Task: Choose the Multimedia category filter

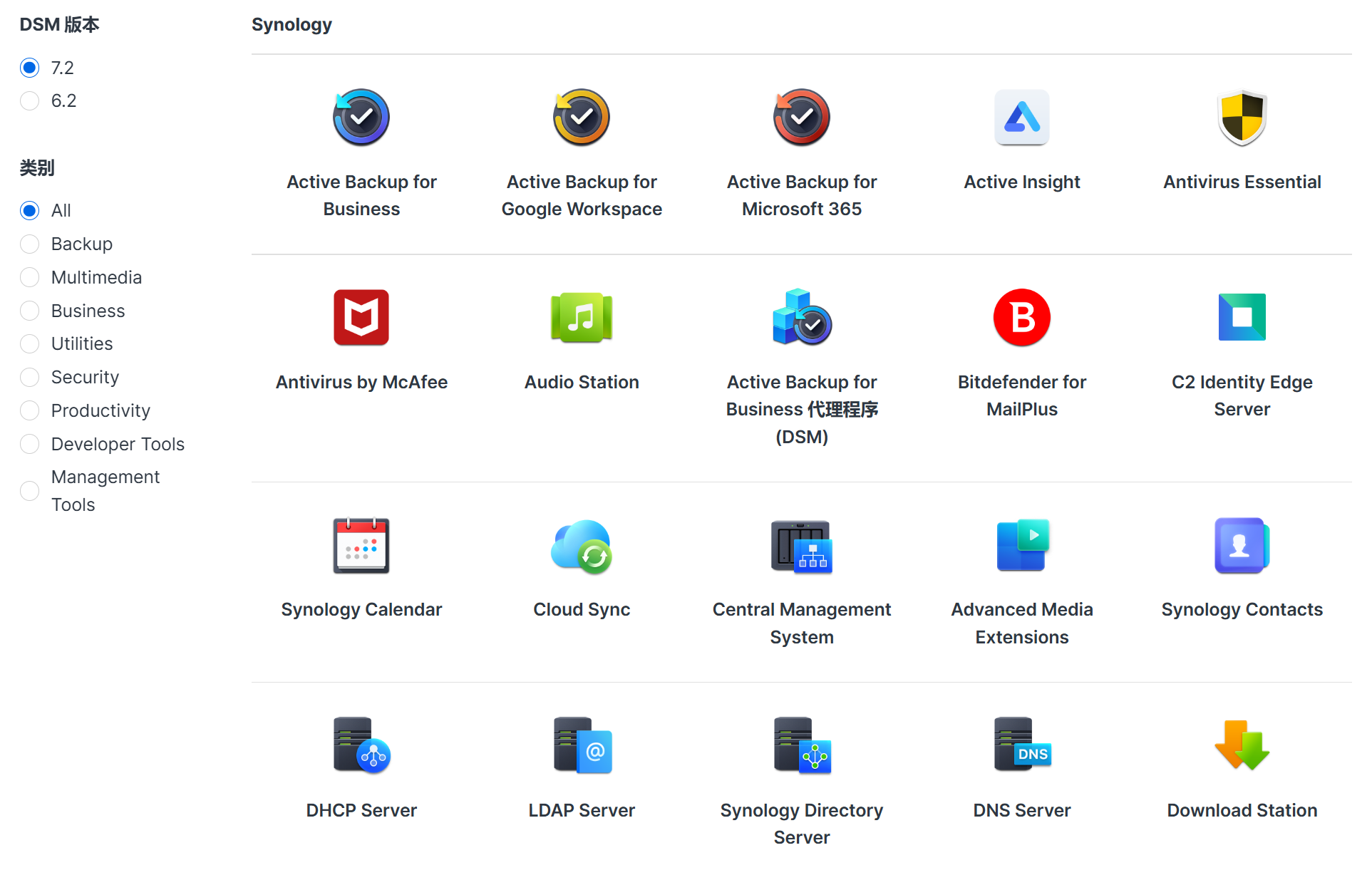Action: pos(30,278)
